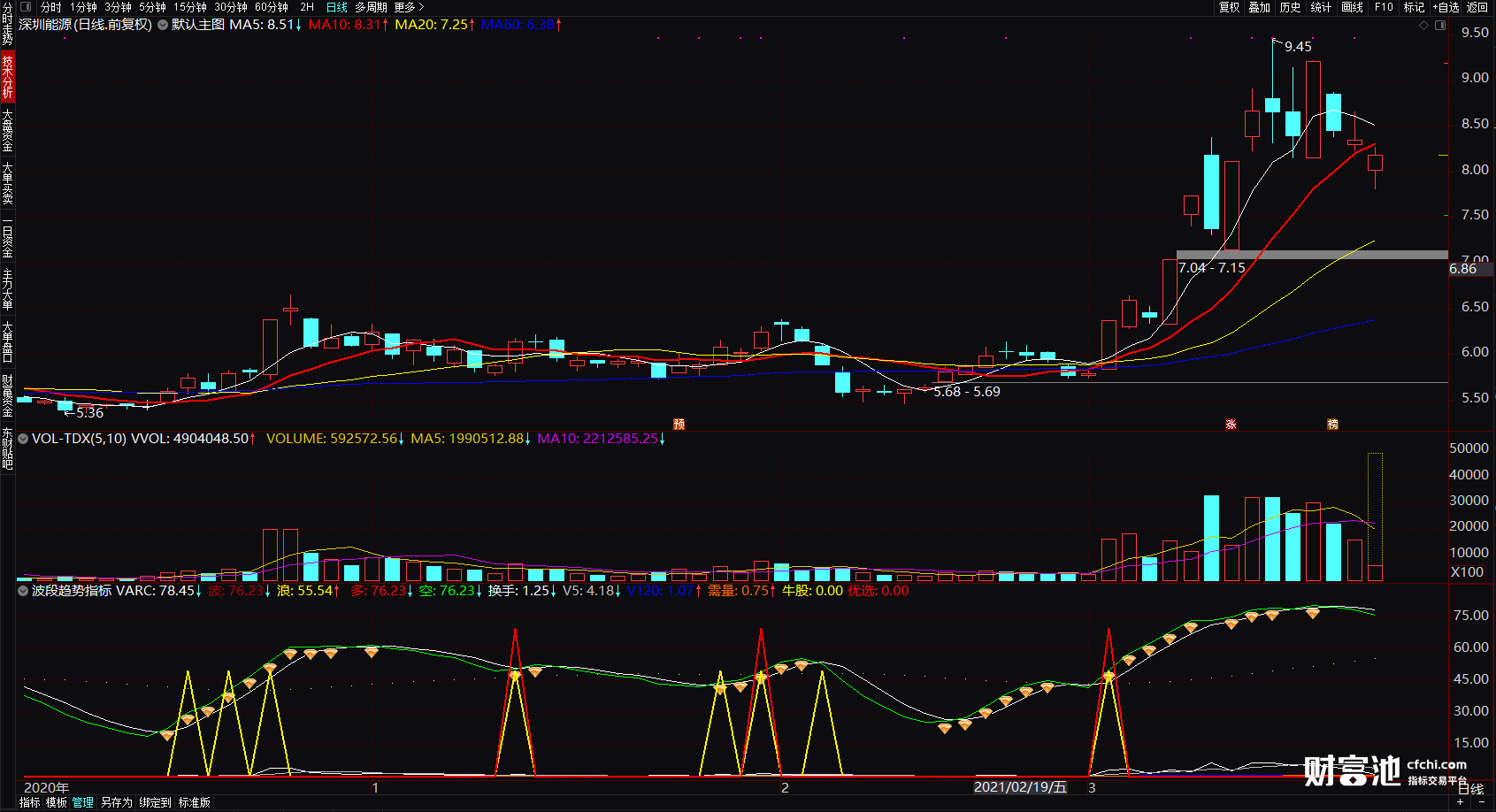
Task: Add stock via +自选
Action: (x=1446, y=7)
